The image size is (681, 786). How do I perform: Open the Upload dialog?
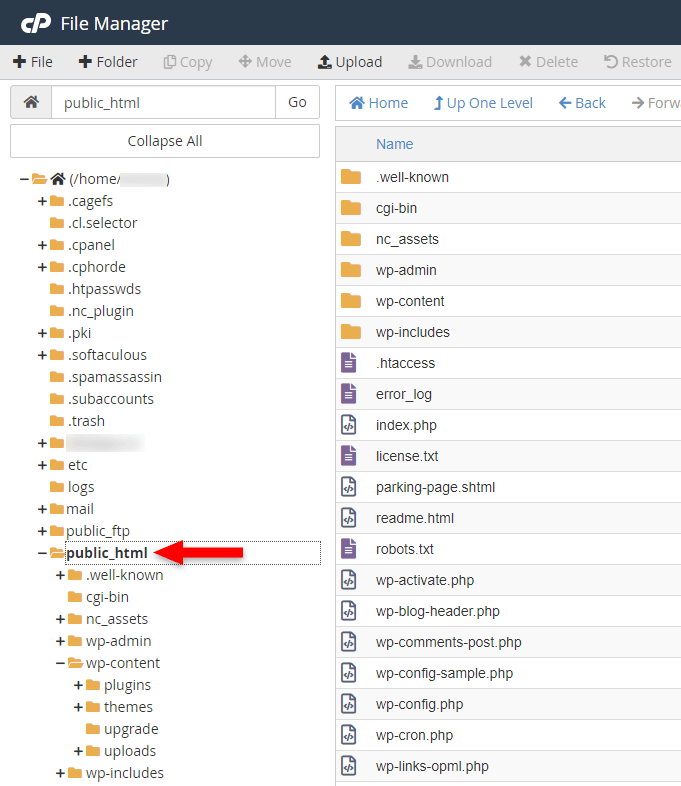(x=350, y=62)
